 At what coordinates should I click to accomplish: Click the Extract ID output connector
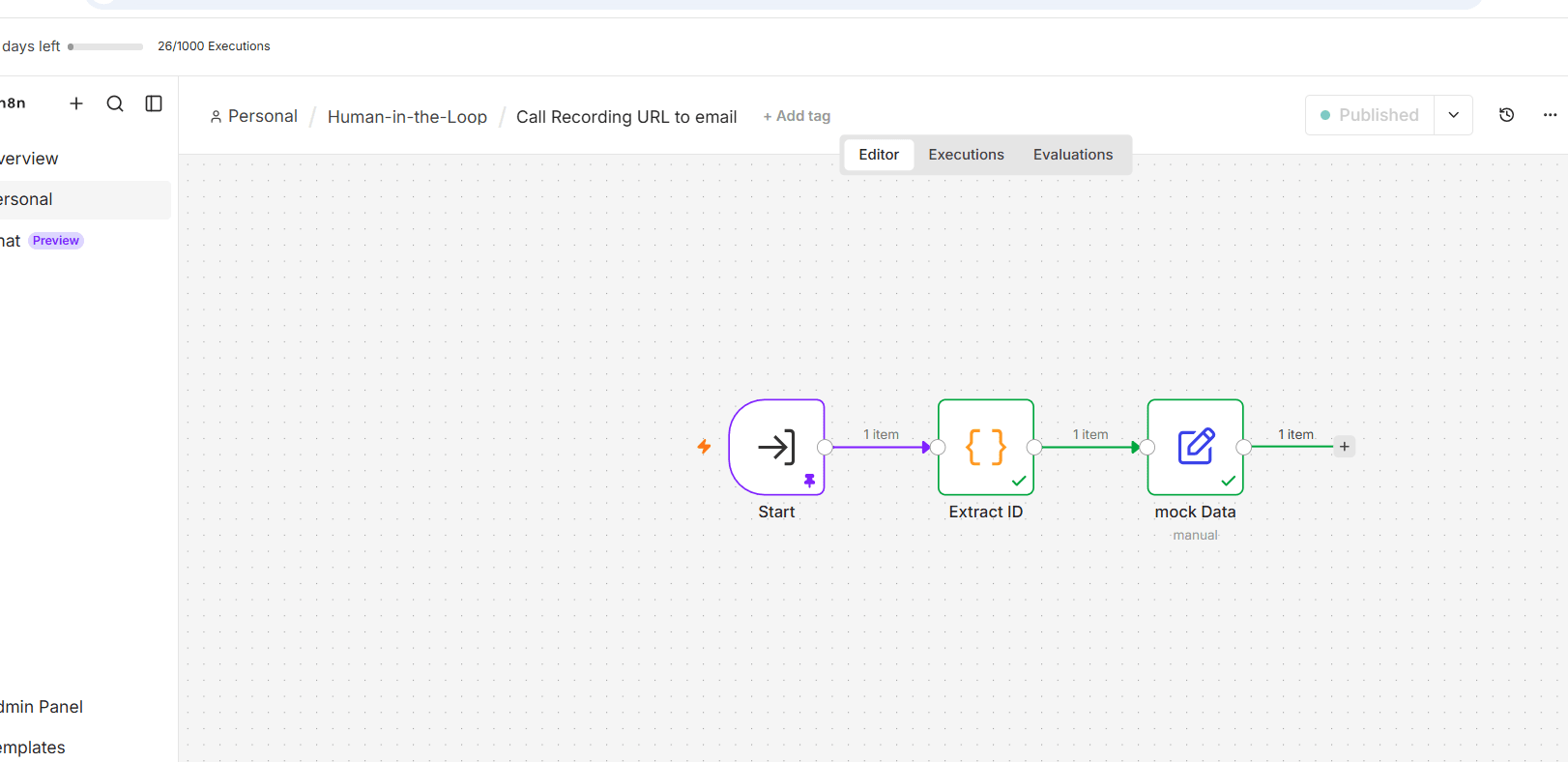coord(1034,447)
